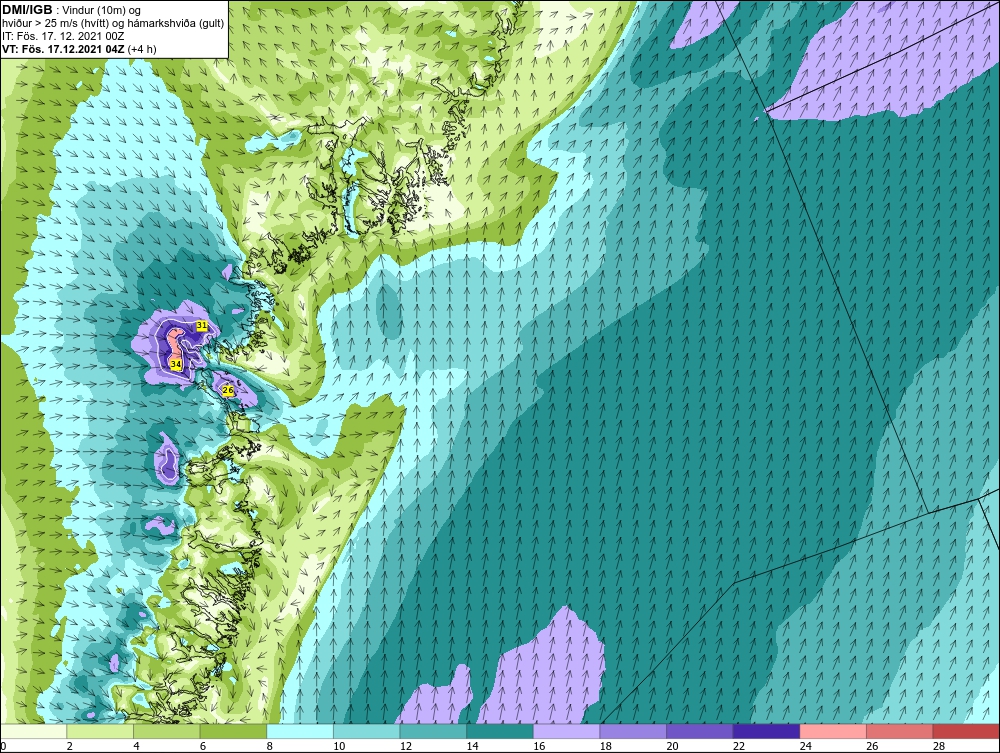Select the 20–22 m/s violet legend swatch

click(700, 731)
